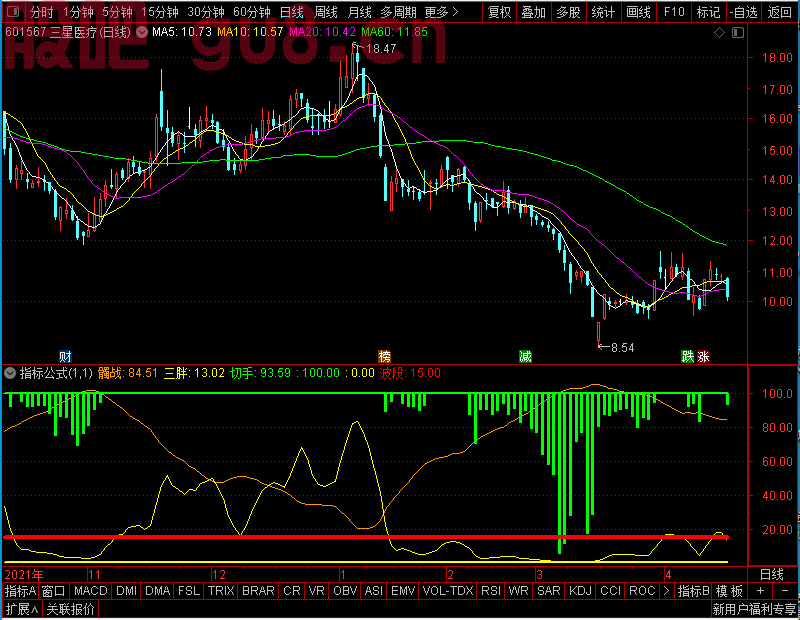800x620 pixels.
Task: Select the DMA indicator tab
Action: point(158,591)
